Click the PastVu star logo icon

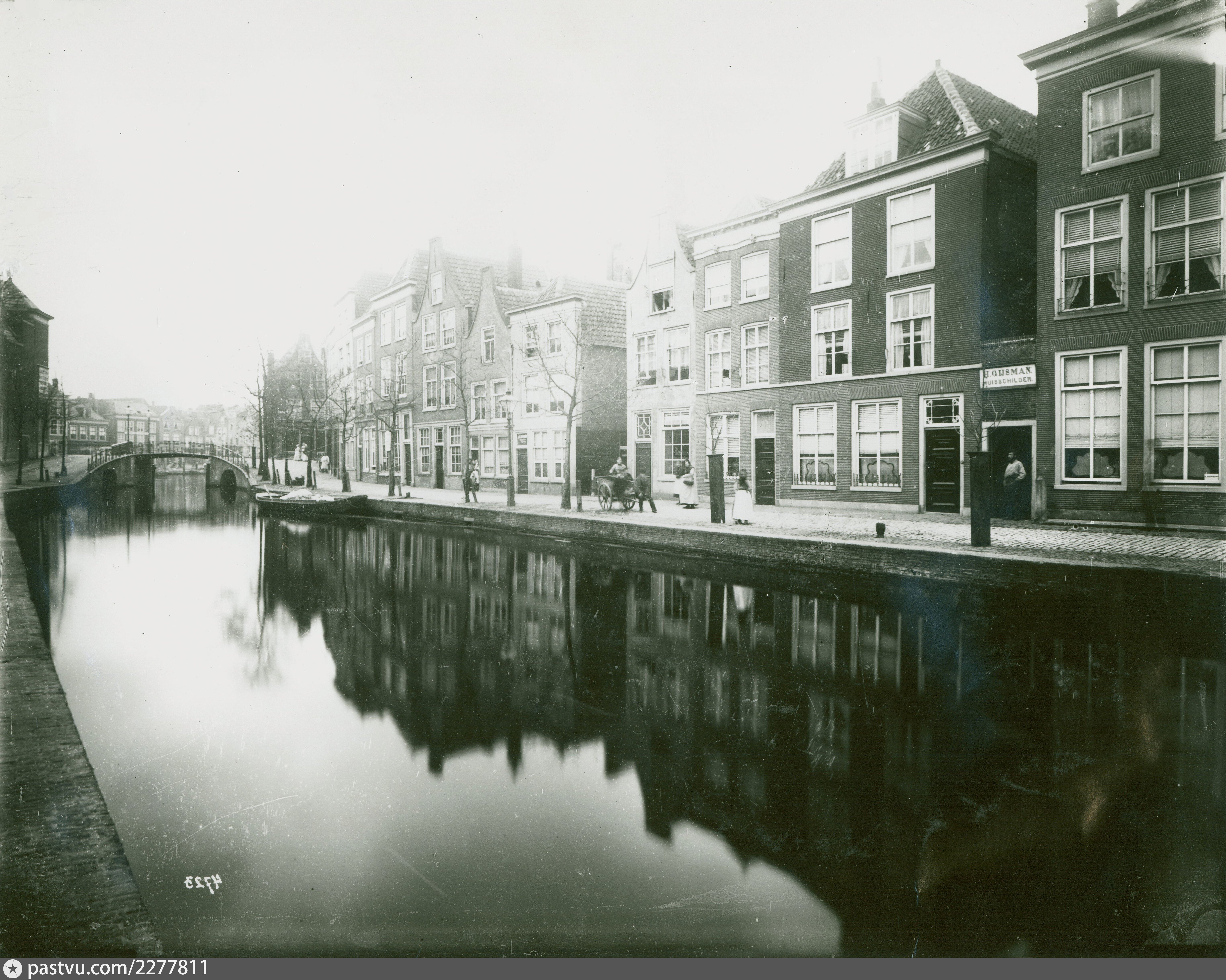coord(12,968)
